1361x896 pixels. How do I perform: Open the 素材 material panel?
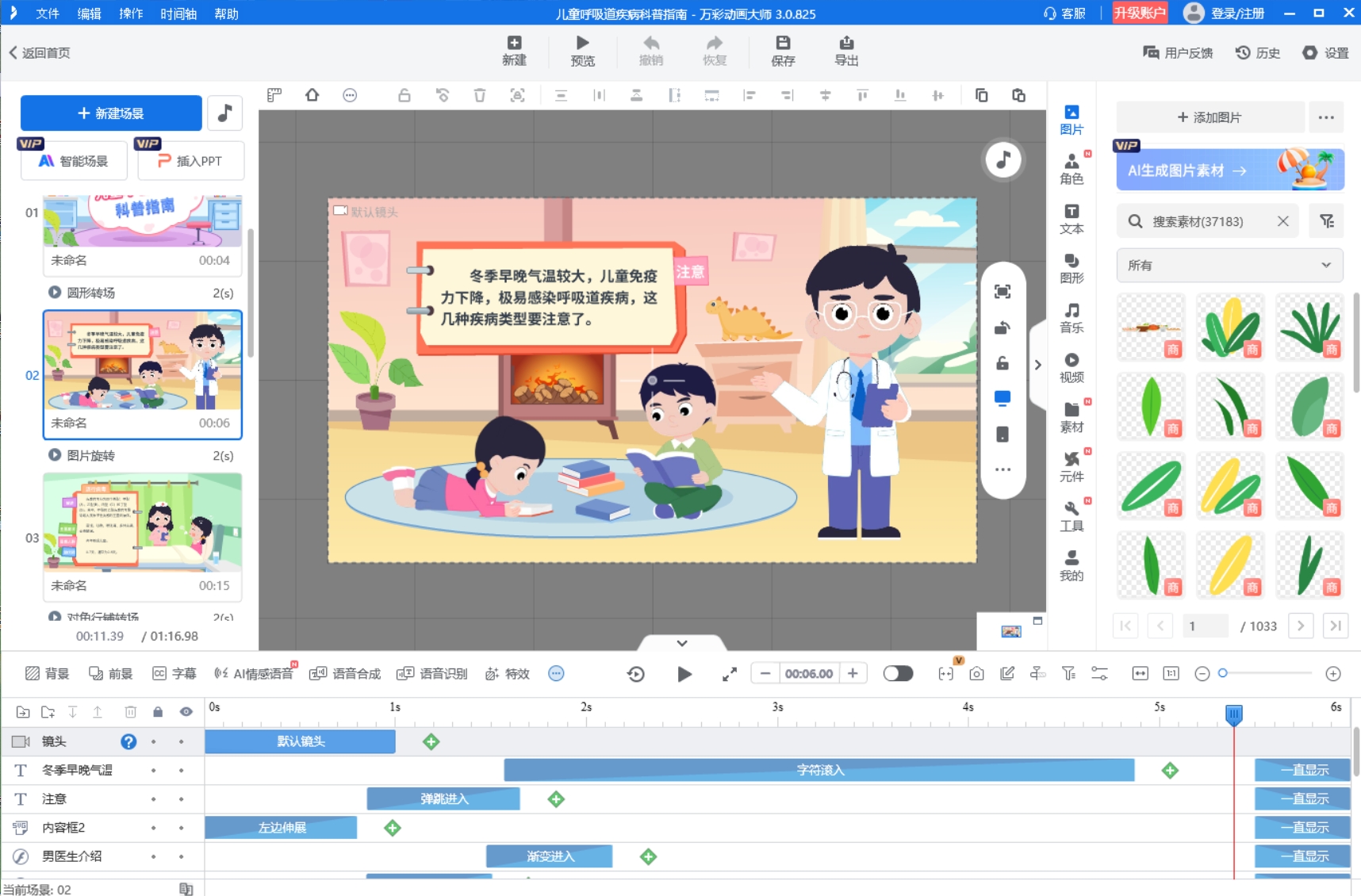pos(1072,415)
